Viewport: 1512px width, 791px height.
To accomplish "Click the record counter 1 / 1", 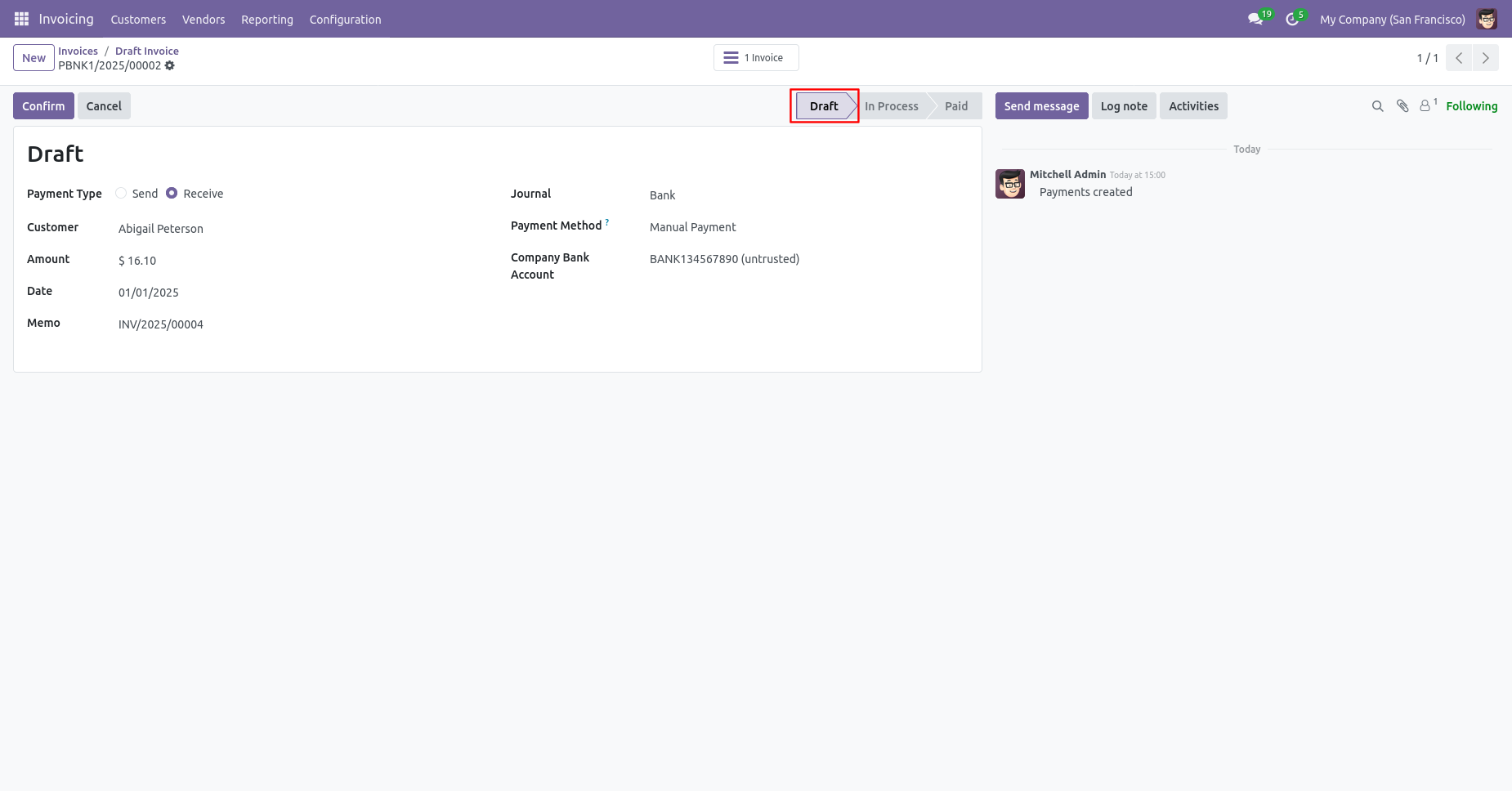I will point(1427,58).
